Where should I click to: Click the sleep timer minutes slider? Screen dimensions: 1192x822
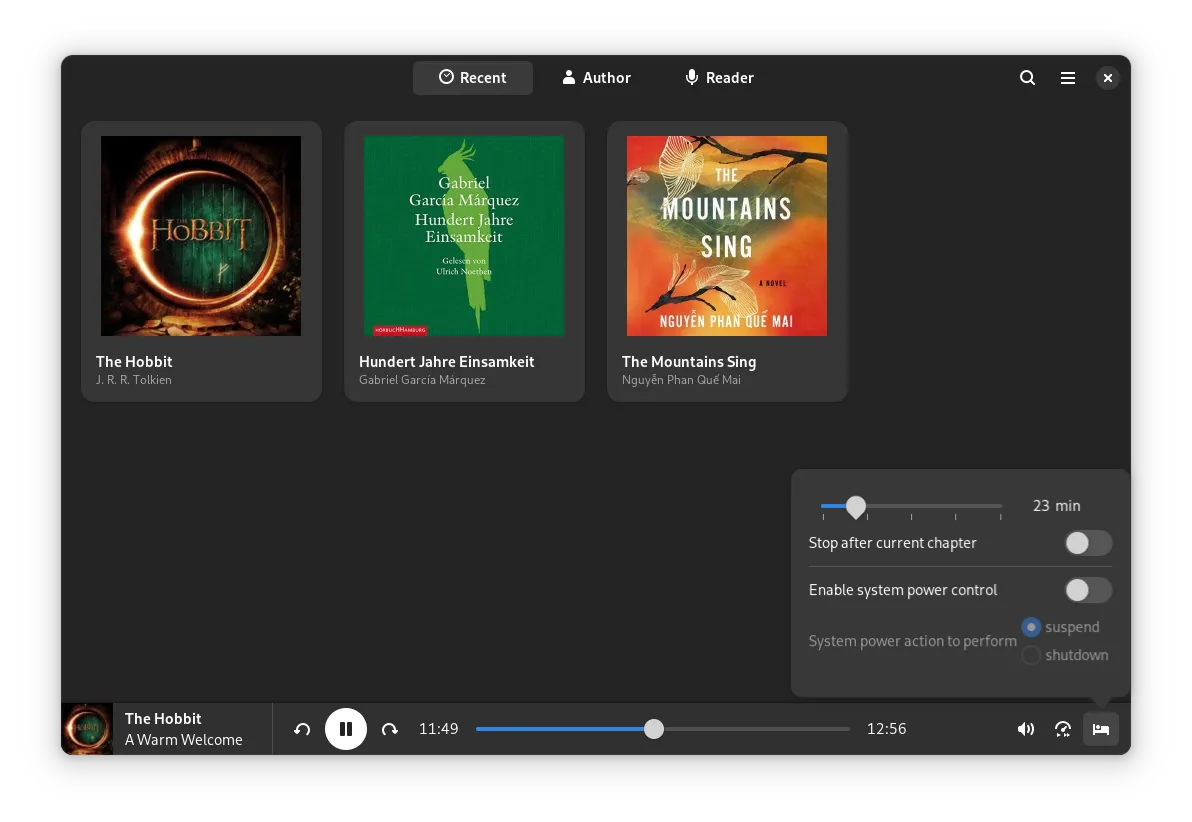(x=910, y=506)
